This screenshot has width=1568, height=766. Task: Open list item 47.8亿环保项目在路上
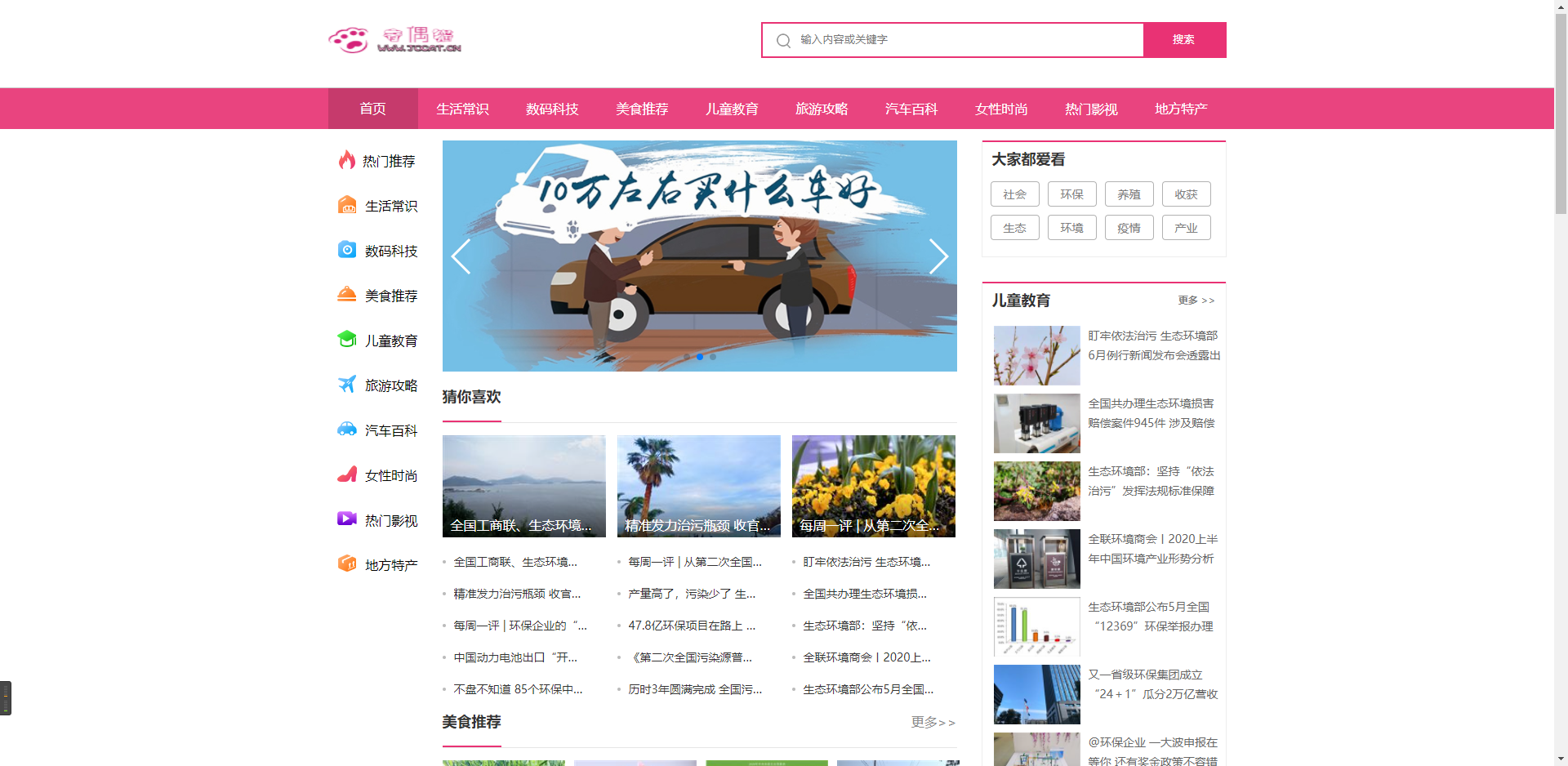tap(692, 626)
